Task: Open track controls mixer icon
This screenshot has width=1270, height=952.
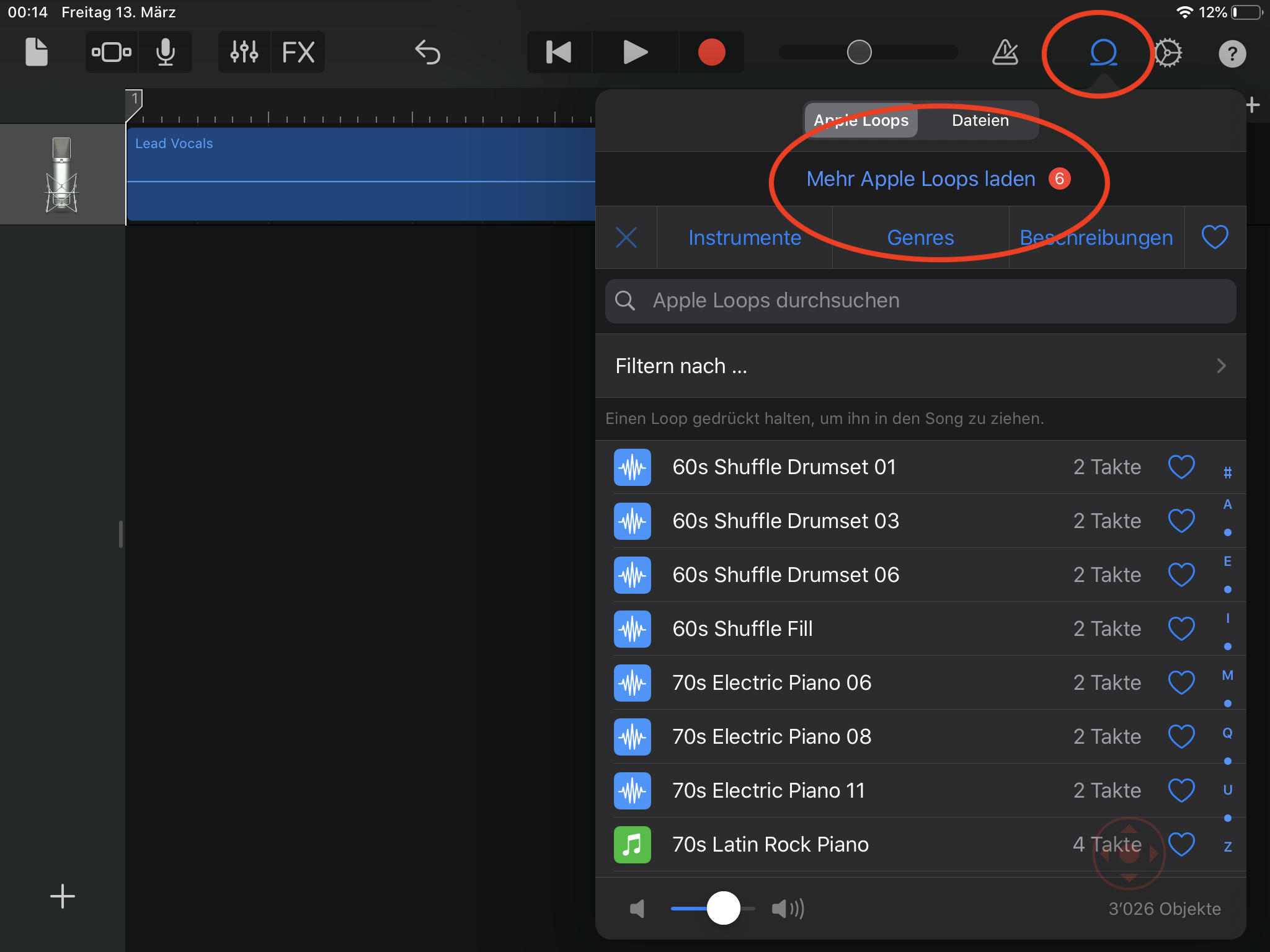Action: (x=244, y=52)
